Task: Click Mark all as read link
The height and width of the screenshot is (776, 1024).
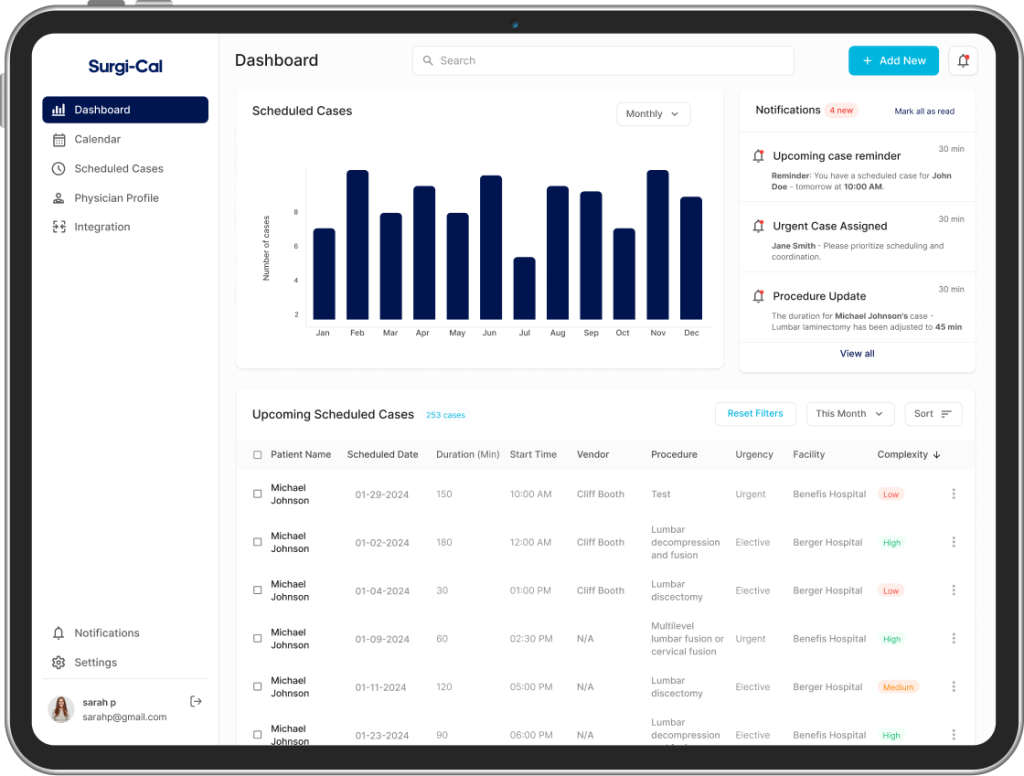Action: pos(924,111)
